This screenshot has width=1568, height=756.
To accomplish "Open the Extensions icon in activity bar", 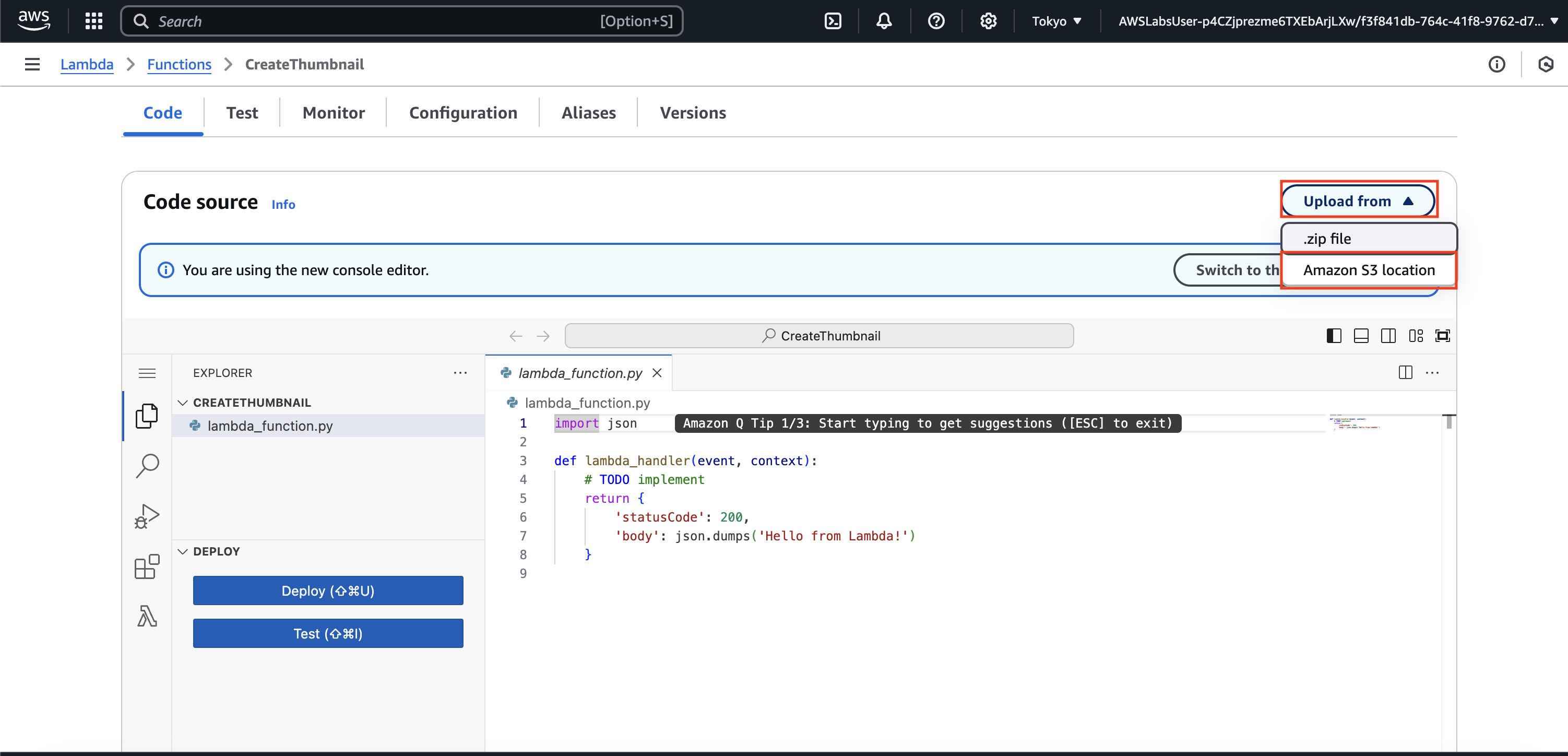I will click(147, 566).
